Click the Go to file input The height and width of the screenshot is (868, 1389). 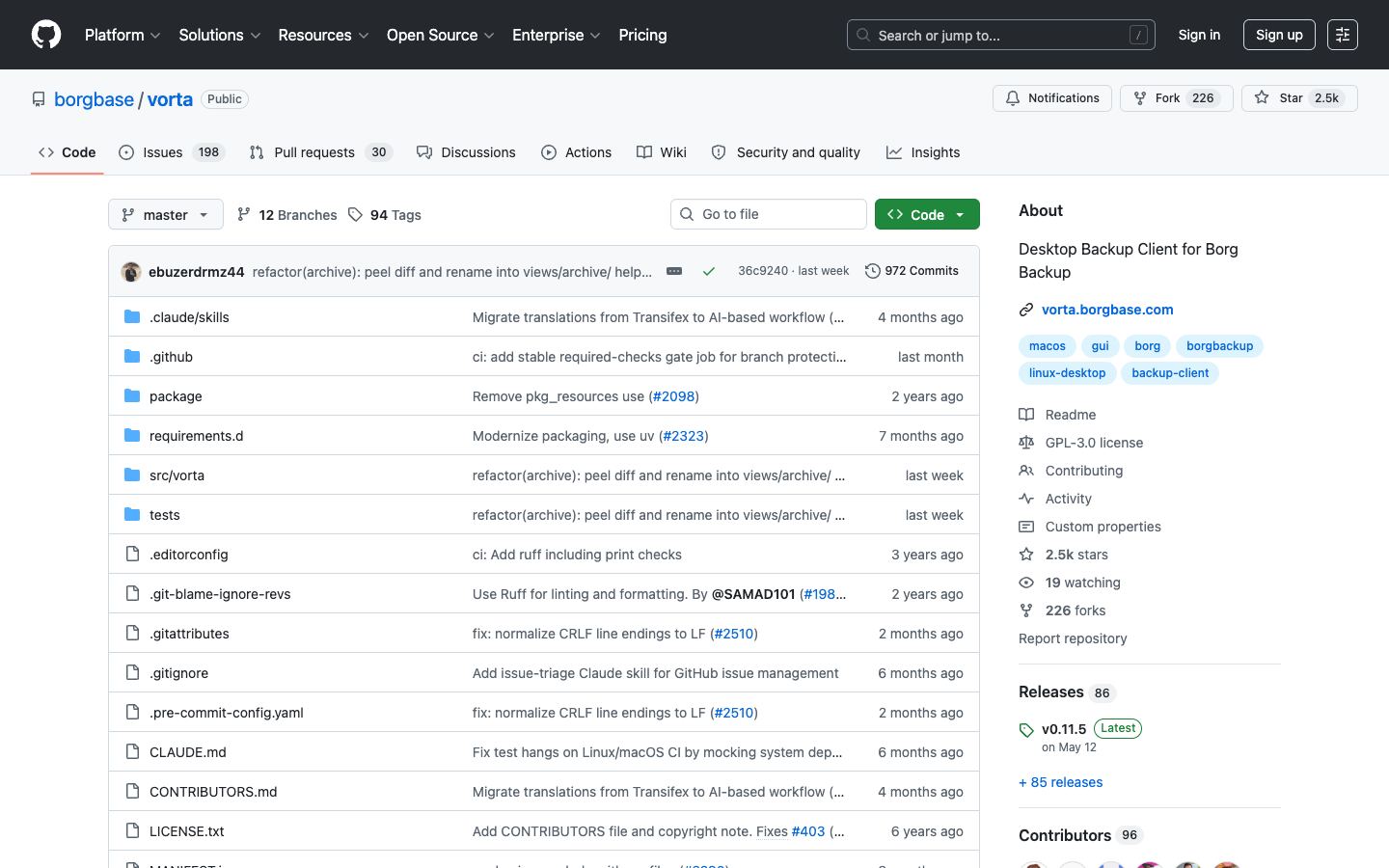769,214
